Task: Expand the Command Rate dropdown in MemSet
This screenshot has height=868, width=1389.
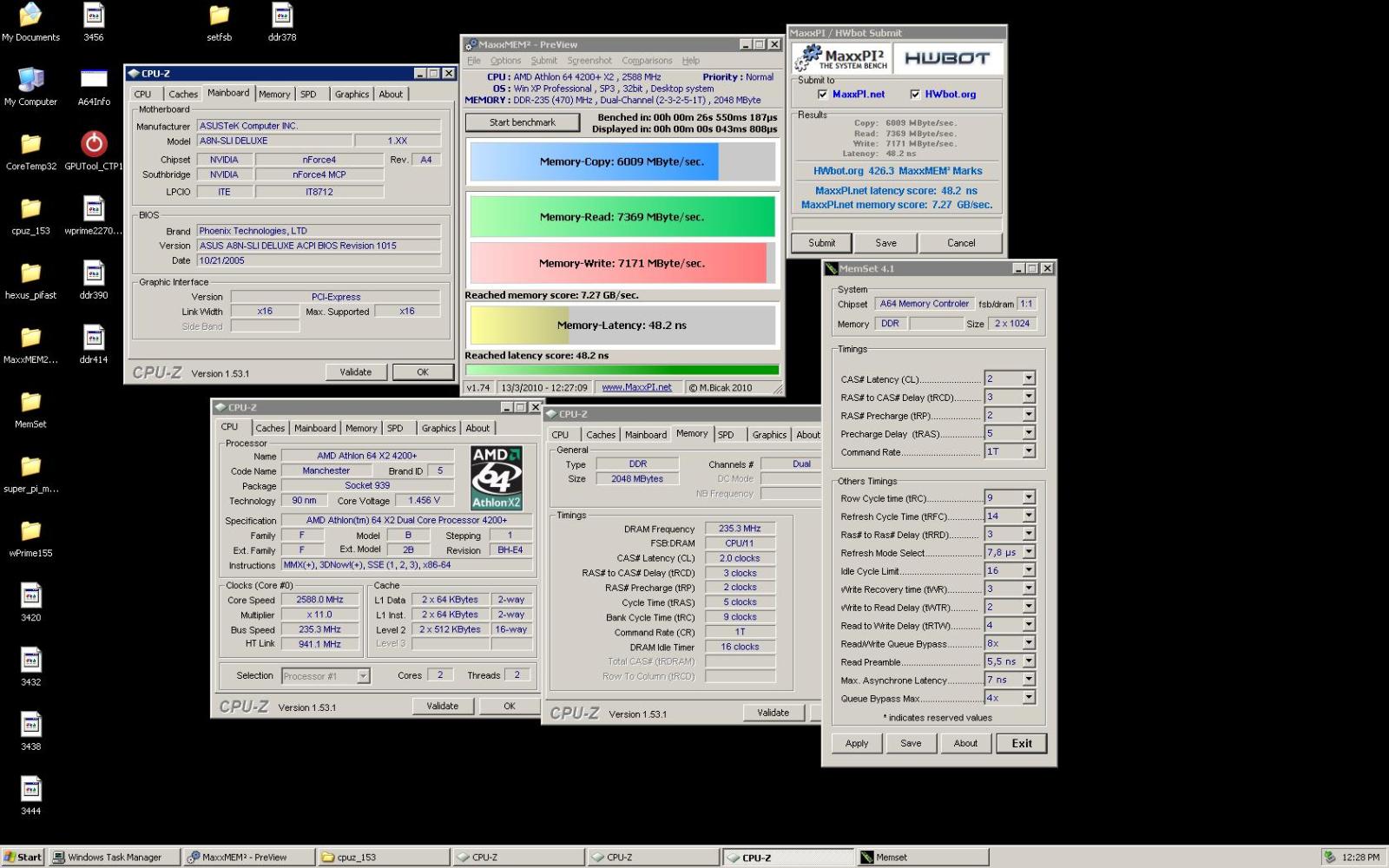Action: (x=1029, y=451)
